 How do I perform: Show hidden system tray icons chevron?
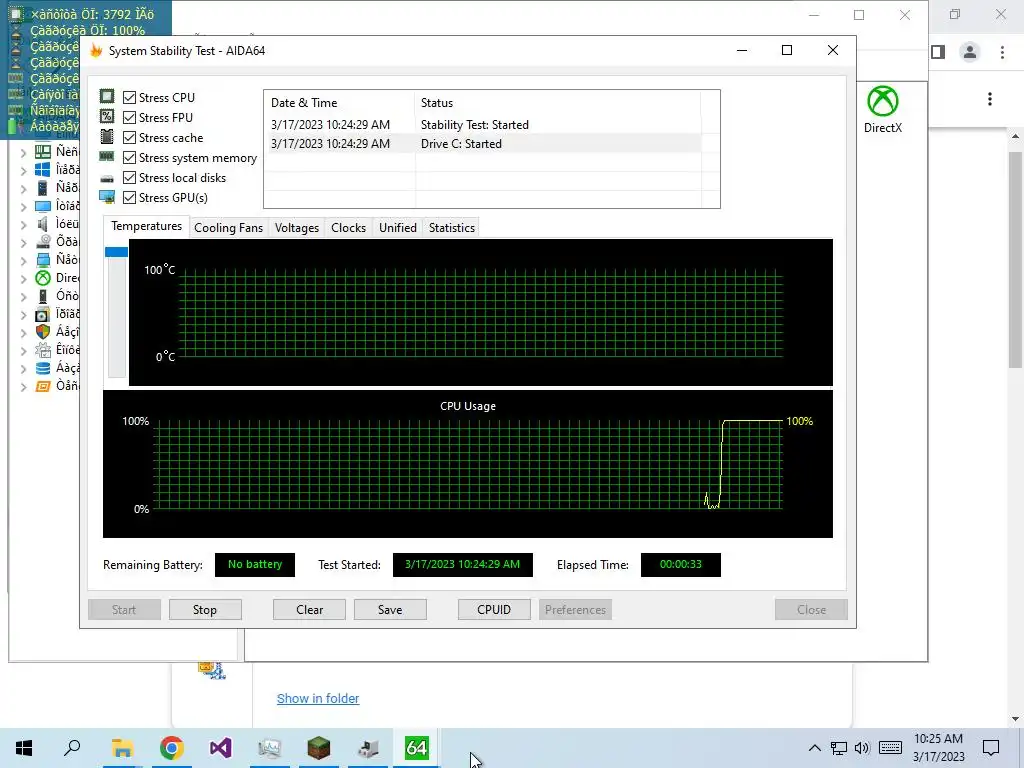coord(814,748)
